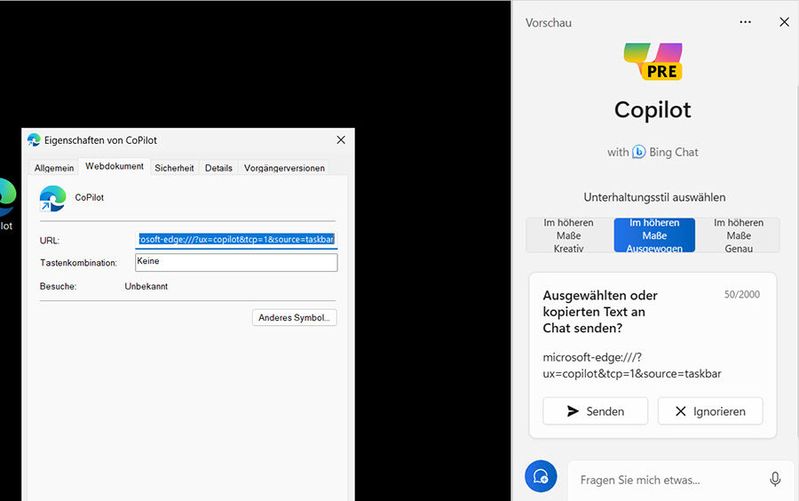Click 'Ausgewählten oder kopierten Text' heading
The image size is (799, 501).
(x=600, y=311)
